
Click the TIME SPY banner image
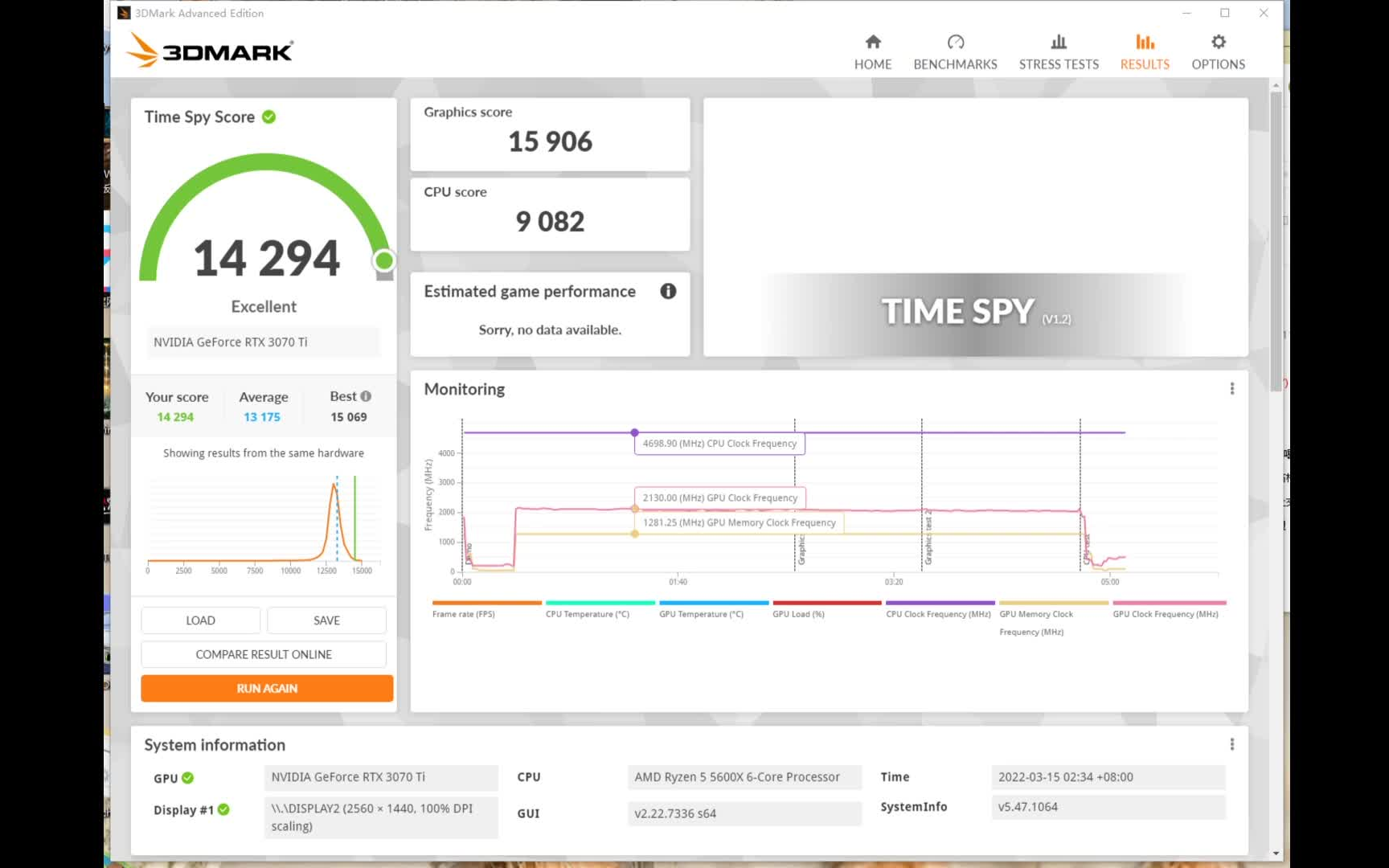[x=976, y=227]
